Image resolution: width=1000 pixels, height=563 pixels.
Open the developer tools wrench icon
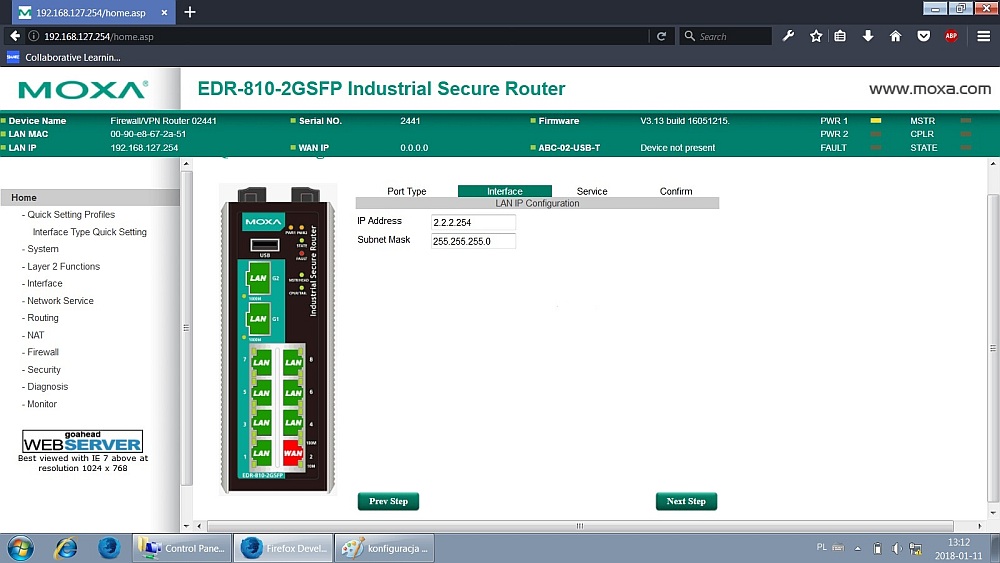tap(788, 36)
